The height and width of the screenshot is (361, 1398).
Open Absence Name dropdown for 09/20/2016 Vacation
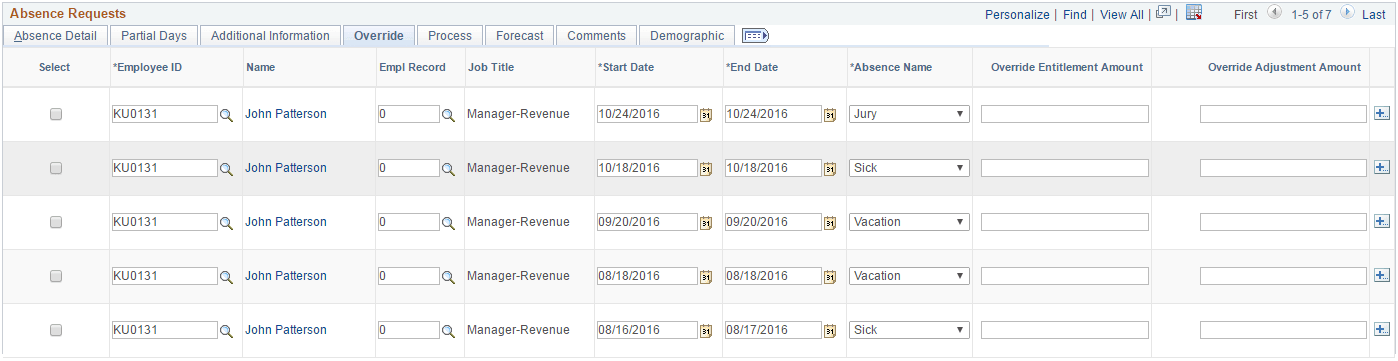pyautogui.click(x=910, y=222)
